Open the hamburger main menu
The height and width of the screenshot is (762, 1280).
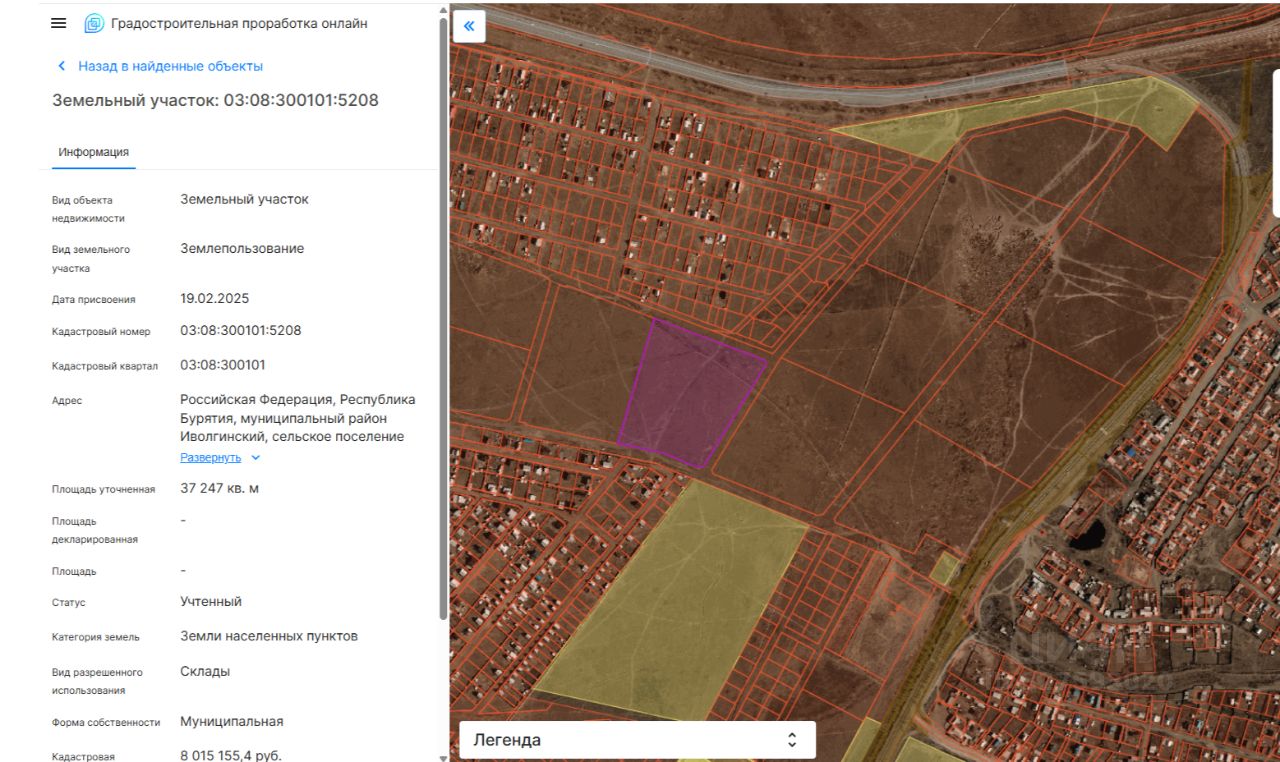[x=59, y=23]
